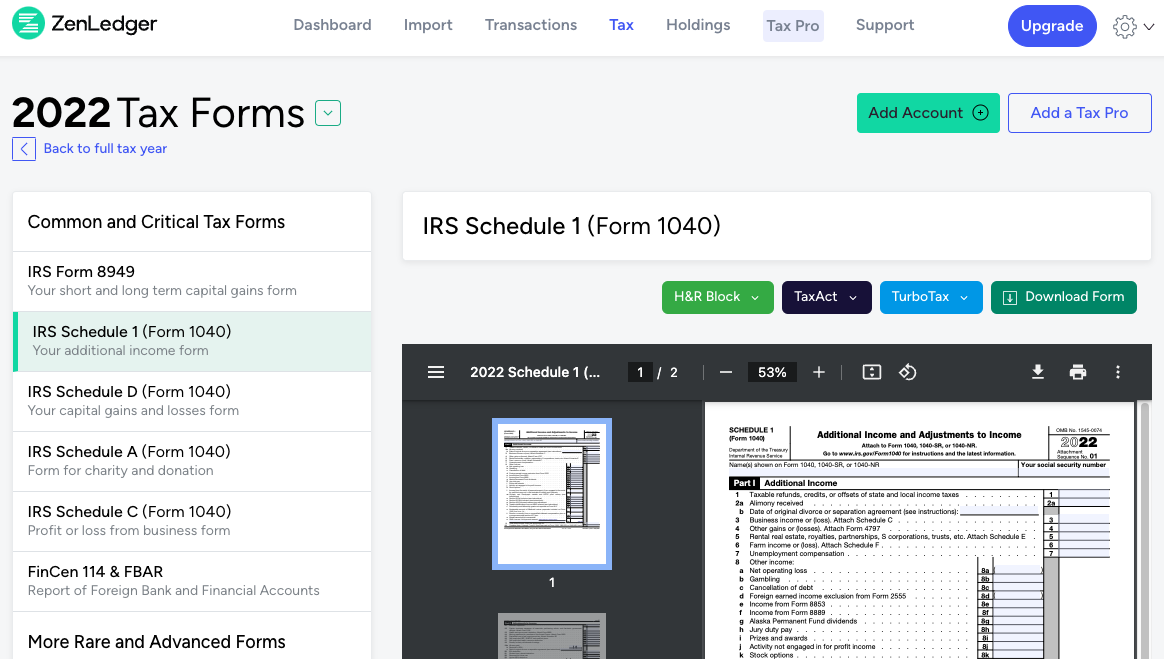Expand the tax year dropdown chevron
The image size is (1164, 659).
[x=328, y=114]
